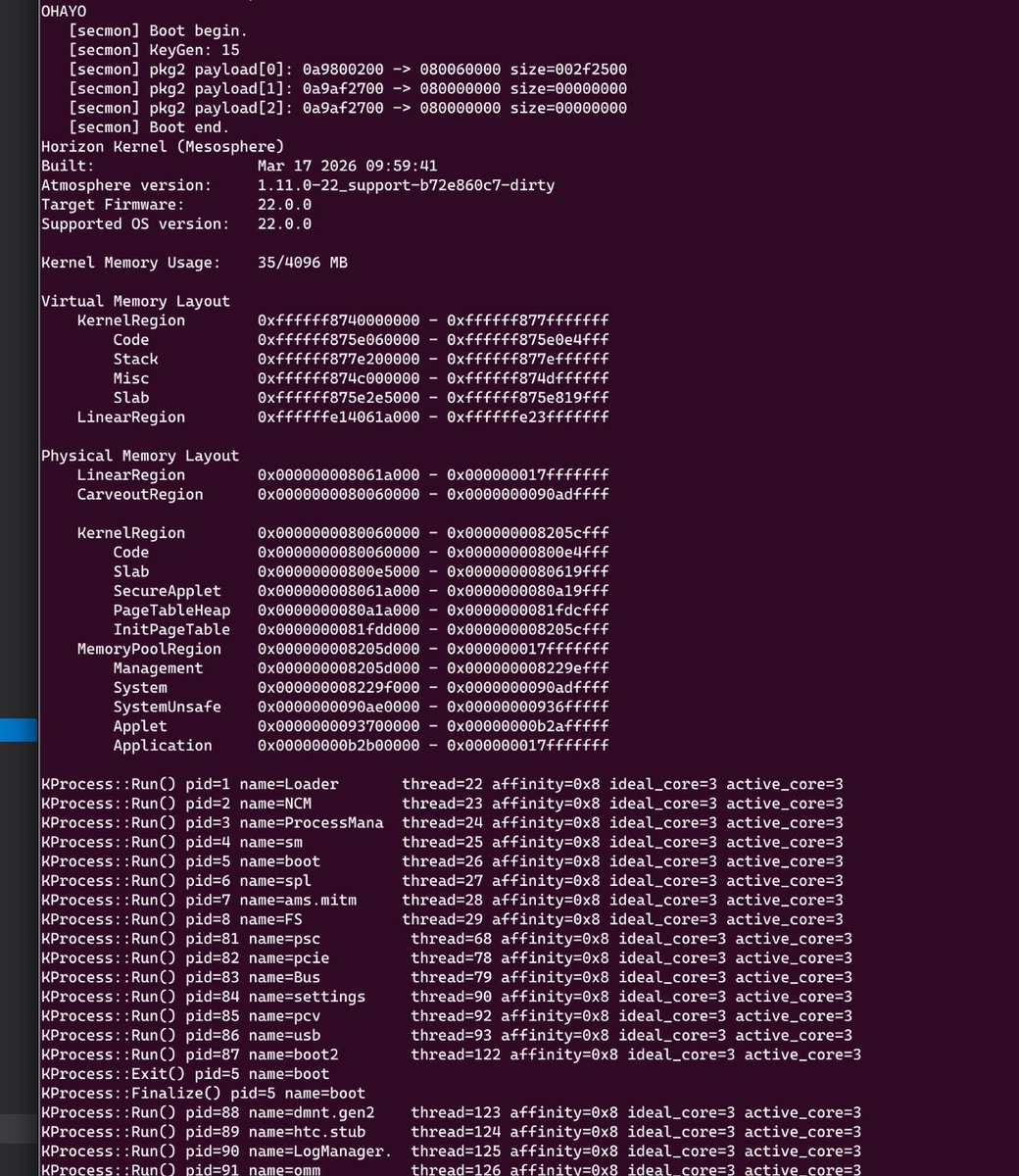
Task: Click the 'MemoryPoolRegion' row label
Action: [x=149, y=649]
